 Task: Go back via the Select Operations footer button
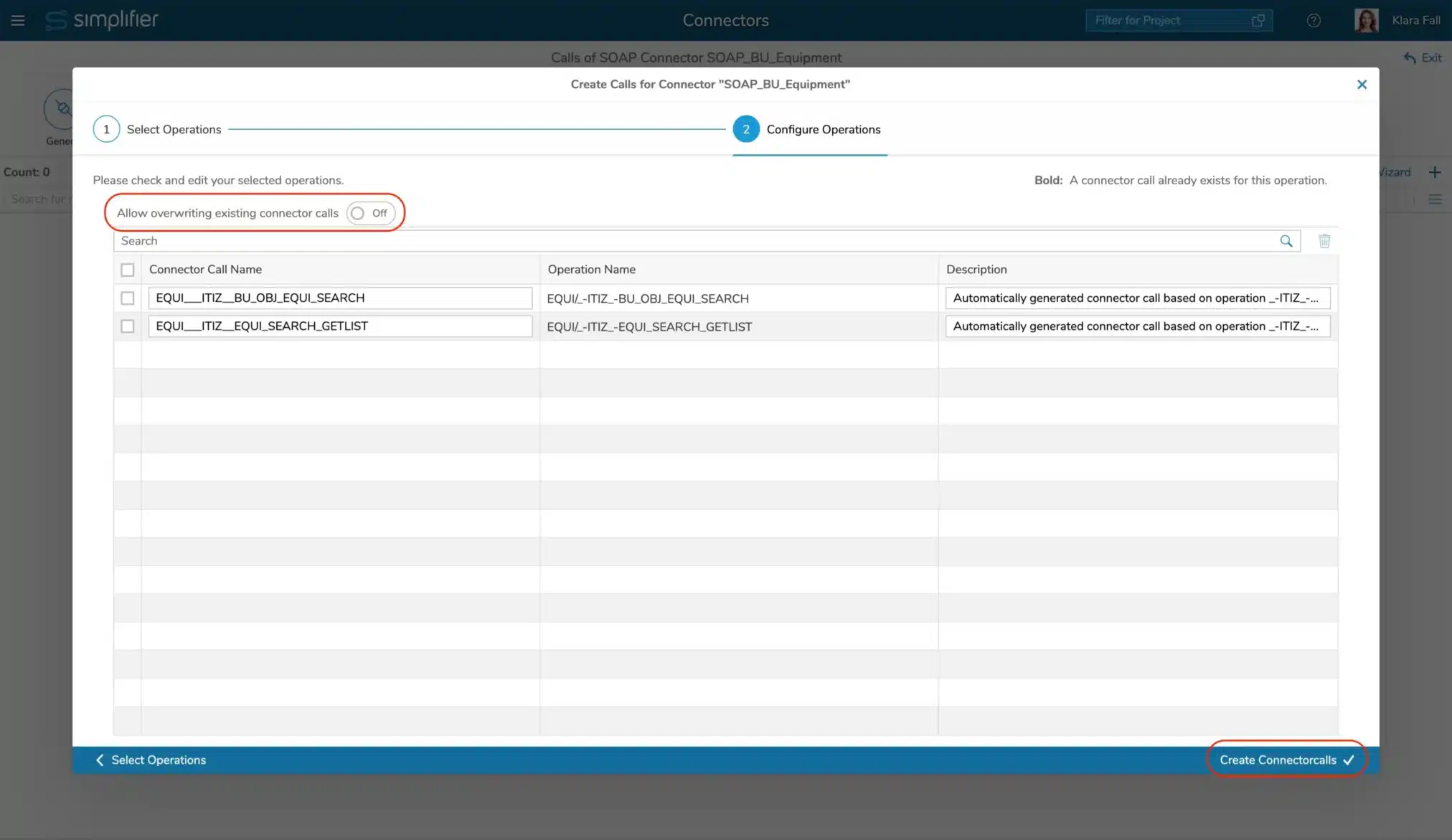(151, 760)
